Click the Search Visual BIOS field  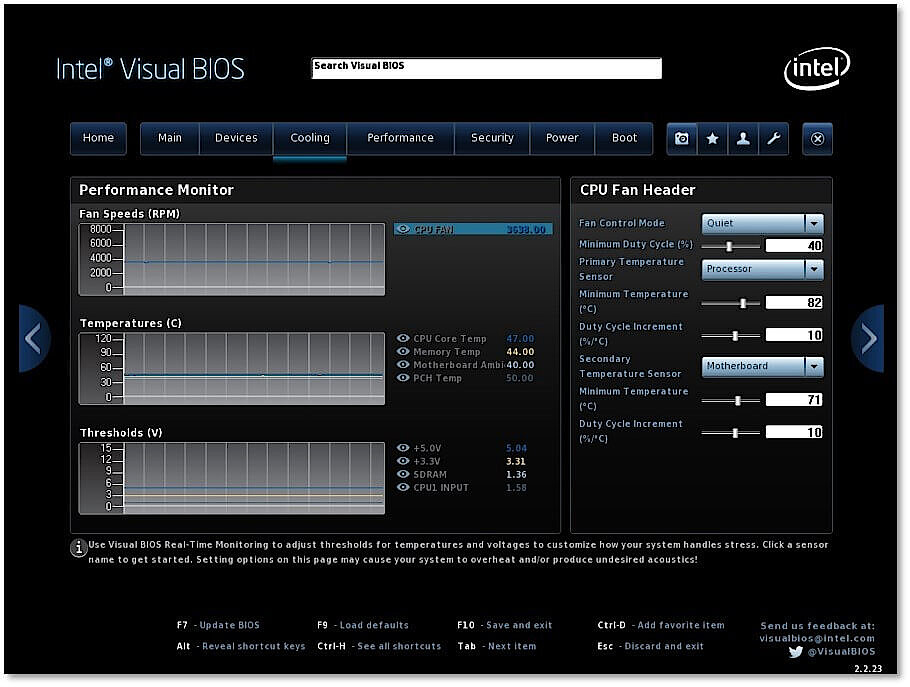[486, 69]
